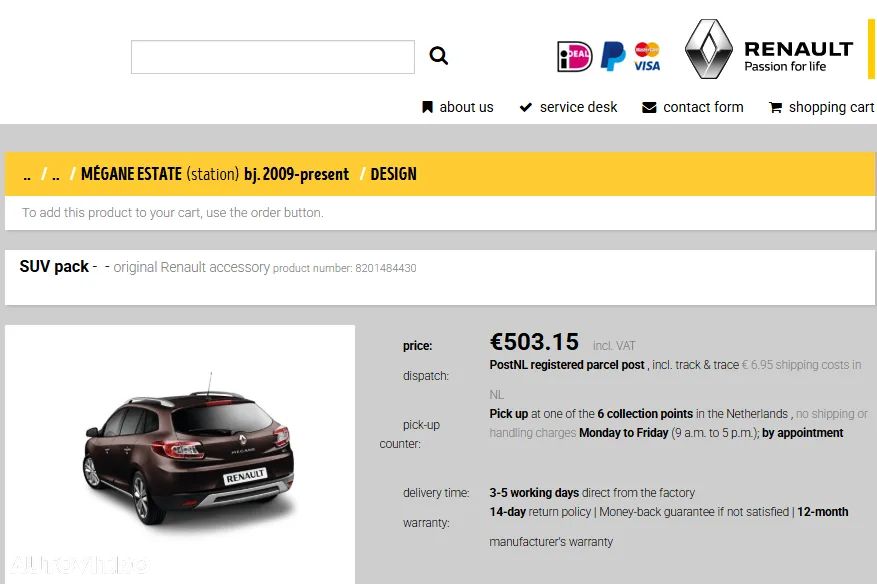877x584 pixels.
Task: Click the checkmark icon beside service desk
Action: (525, 107)
